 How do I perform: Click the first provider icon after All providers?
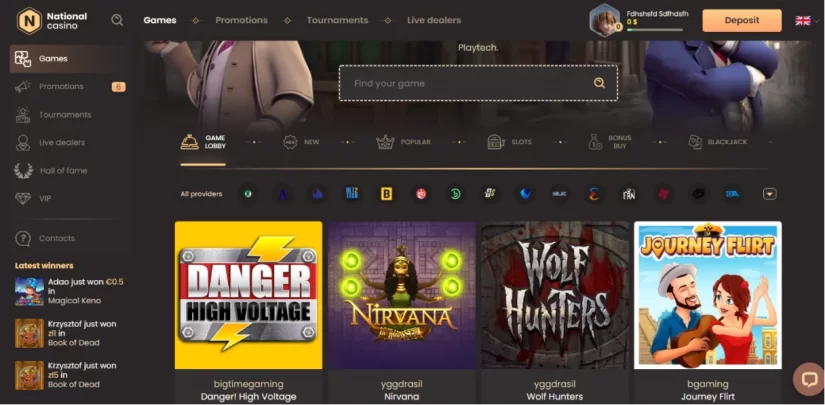247,194
